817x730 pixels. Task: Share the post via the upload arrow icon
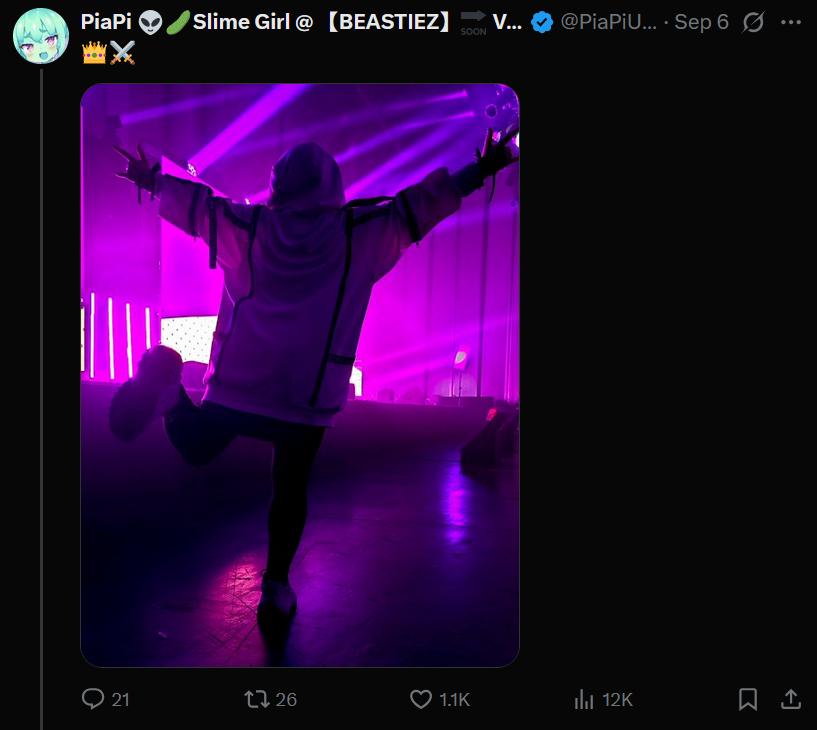click(790, 699)
